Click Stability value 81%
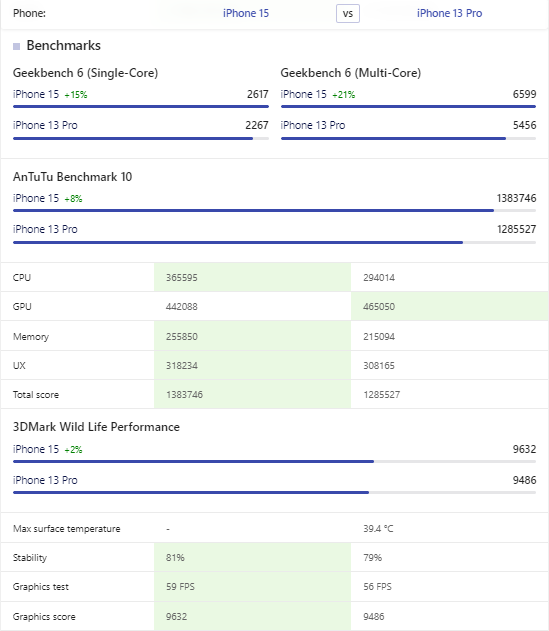549x631 pixels. click(x=175, y=558)
